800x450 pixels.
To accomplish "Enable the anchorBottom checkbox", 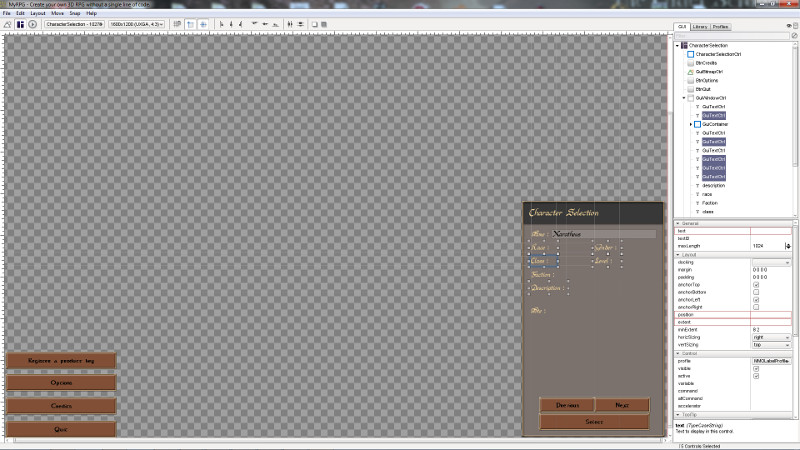I will click(x=756, y=292).
